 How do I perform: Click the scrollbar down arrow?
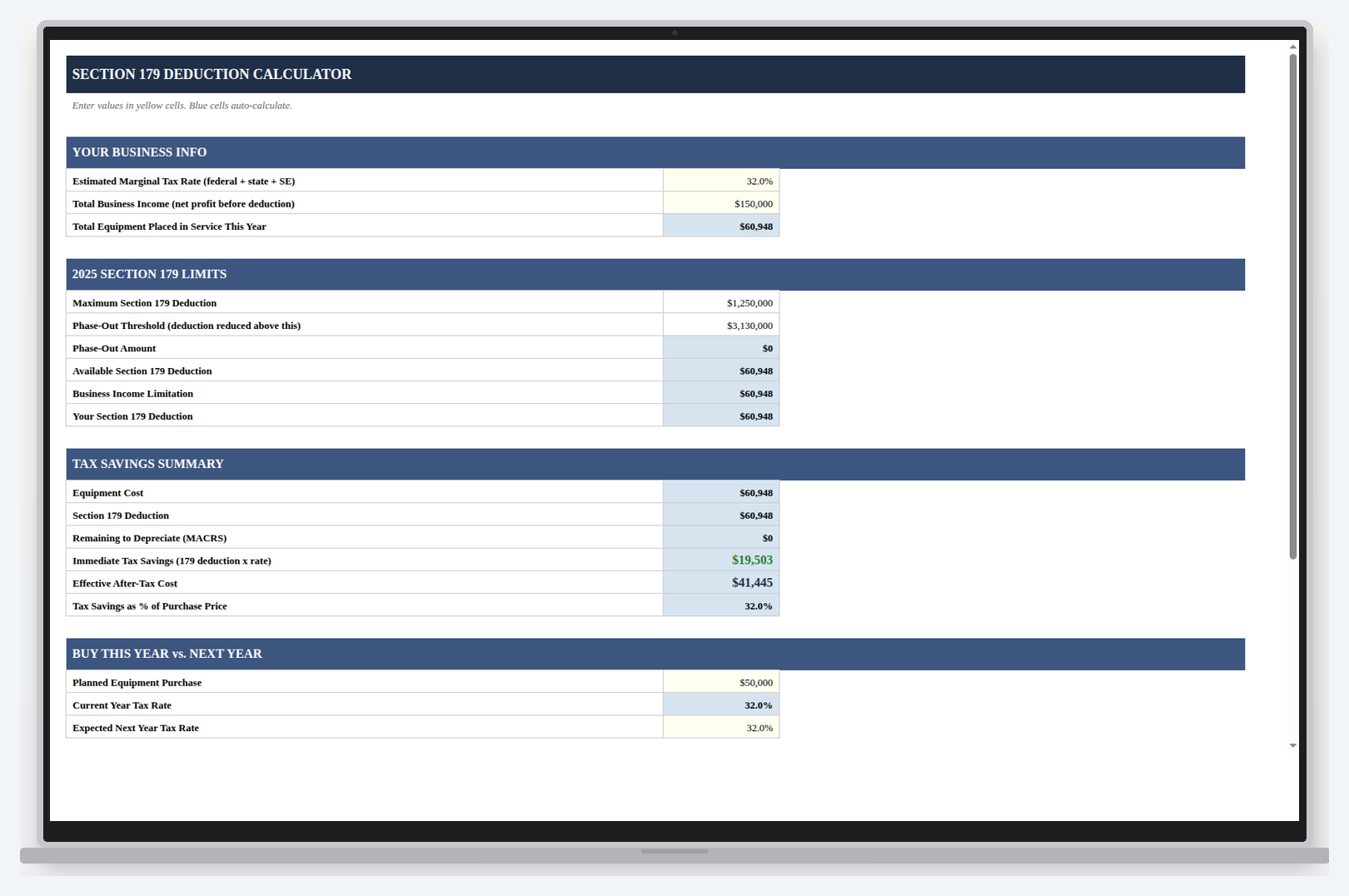click(x=1292, y=745)
